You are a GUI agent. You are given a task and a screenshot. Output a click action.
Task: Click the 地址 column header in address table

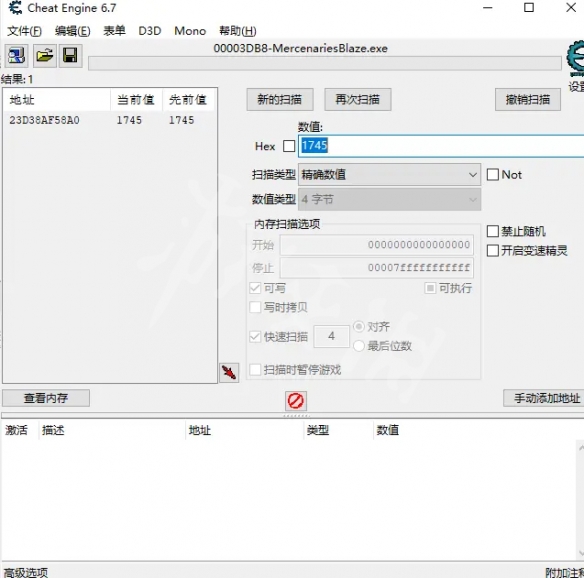pos(244,431)
